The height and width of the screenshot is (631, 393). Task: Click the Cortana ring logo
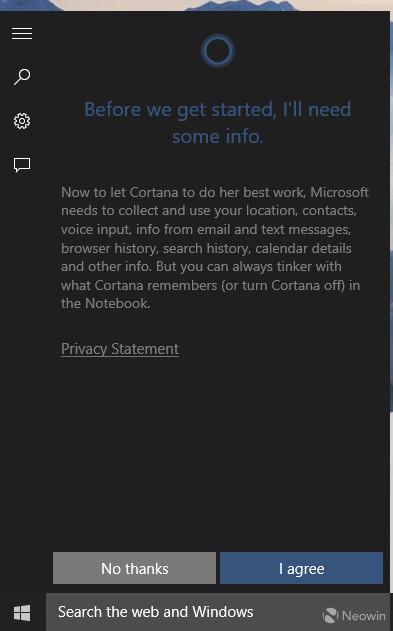click(217, 51)
